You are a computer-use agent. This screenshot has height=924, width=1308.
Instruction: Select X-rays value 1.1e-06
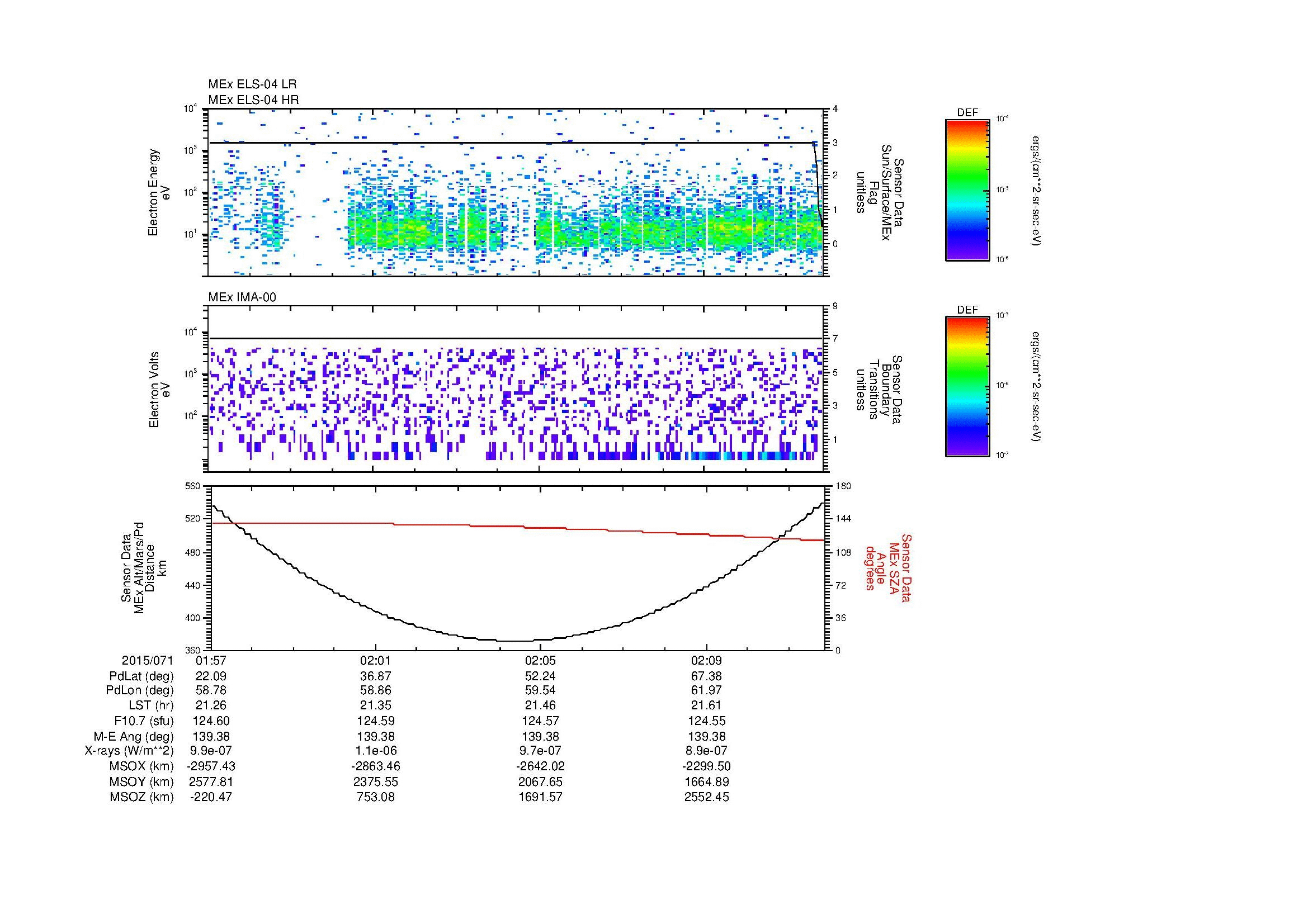tap(376, 751)
